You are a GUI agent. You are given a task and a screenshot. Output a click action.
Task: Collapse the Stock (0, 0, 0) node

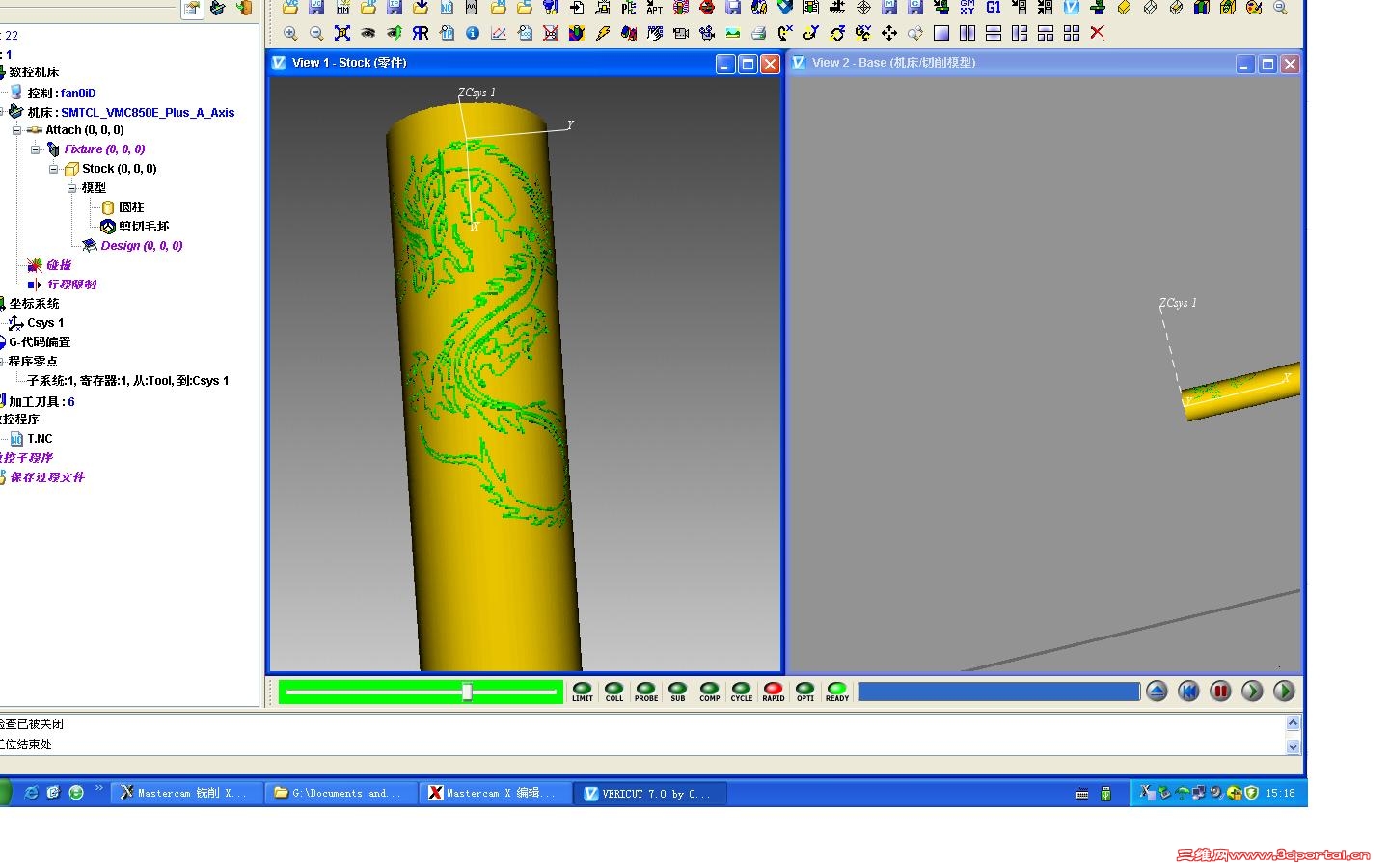55,169
